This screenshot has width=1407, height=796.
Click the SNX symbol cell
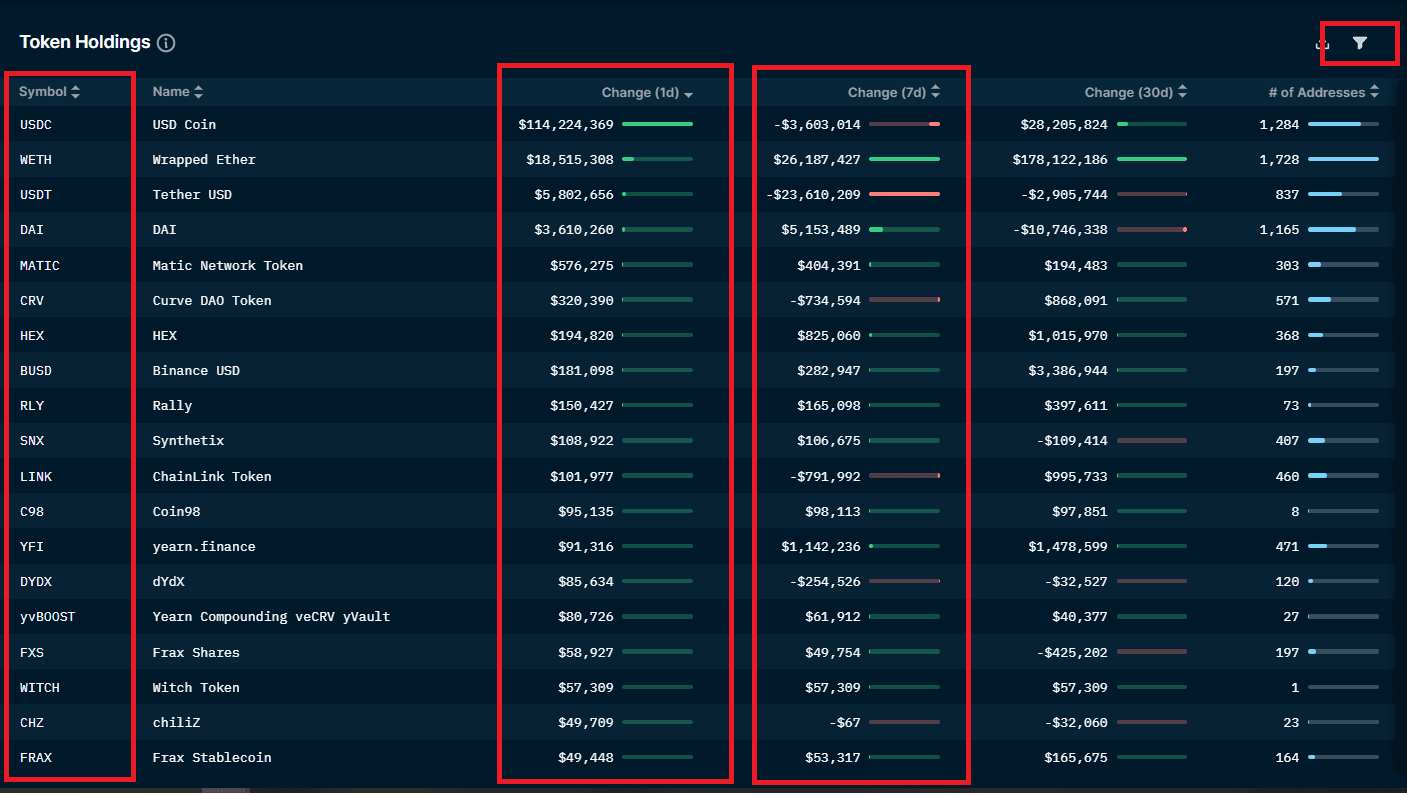[x=32, y=441]
